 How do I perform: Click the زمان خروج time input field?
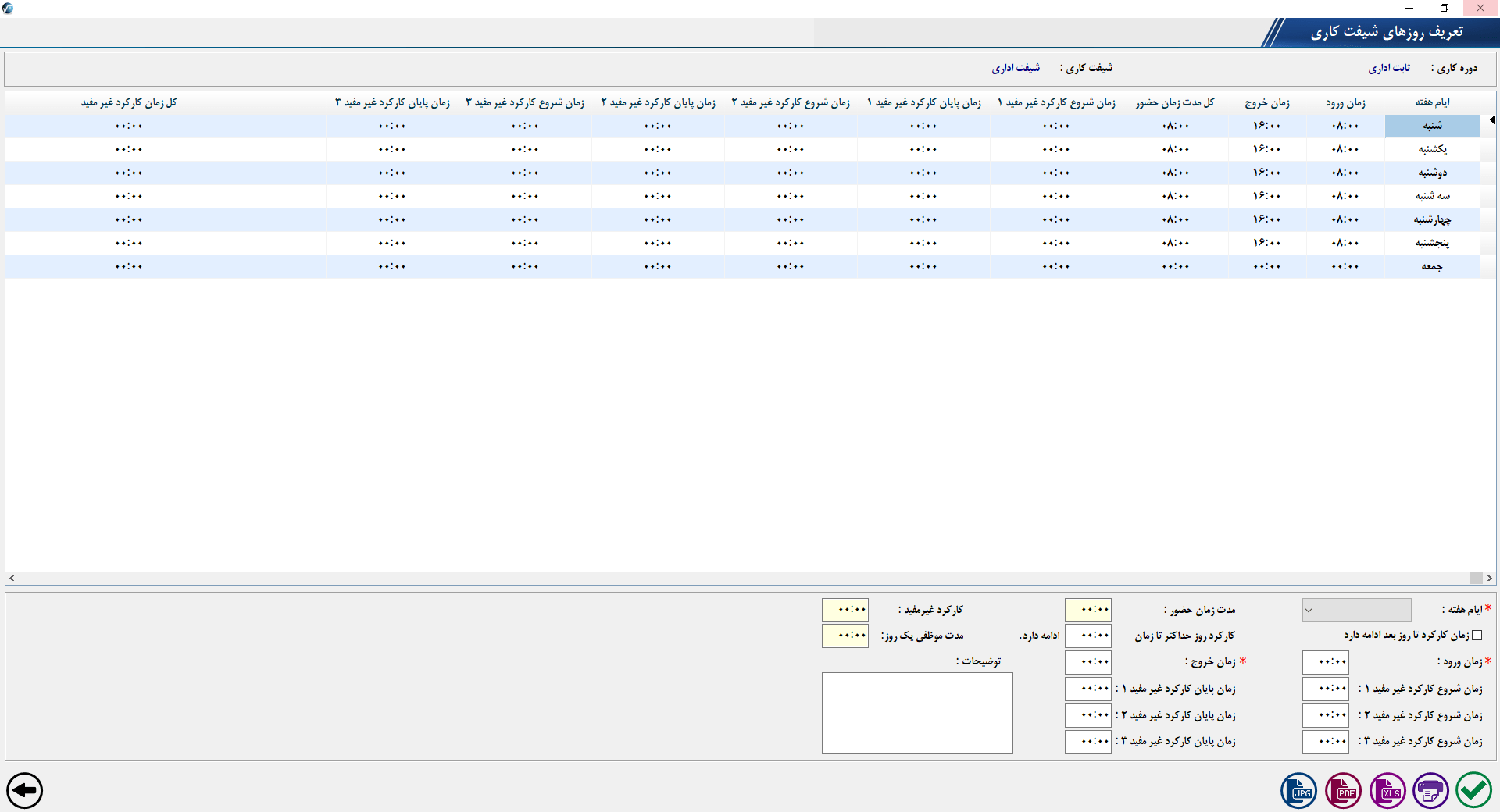point(1087,662)
